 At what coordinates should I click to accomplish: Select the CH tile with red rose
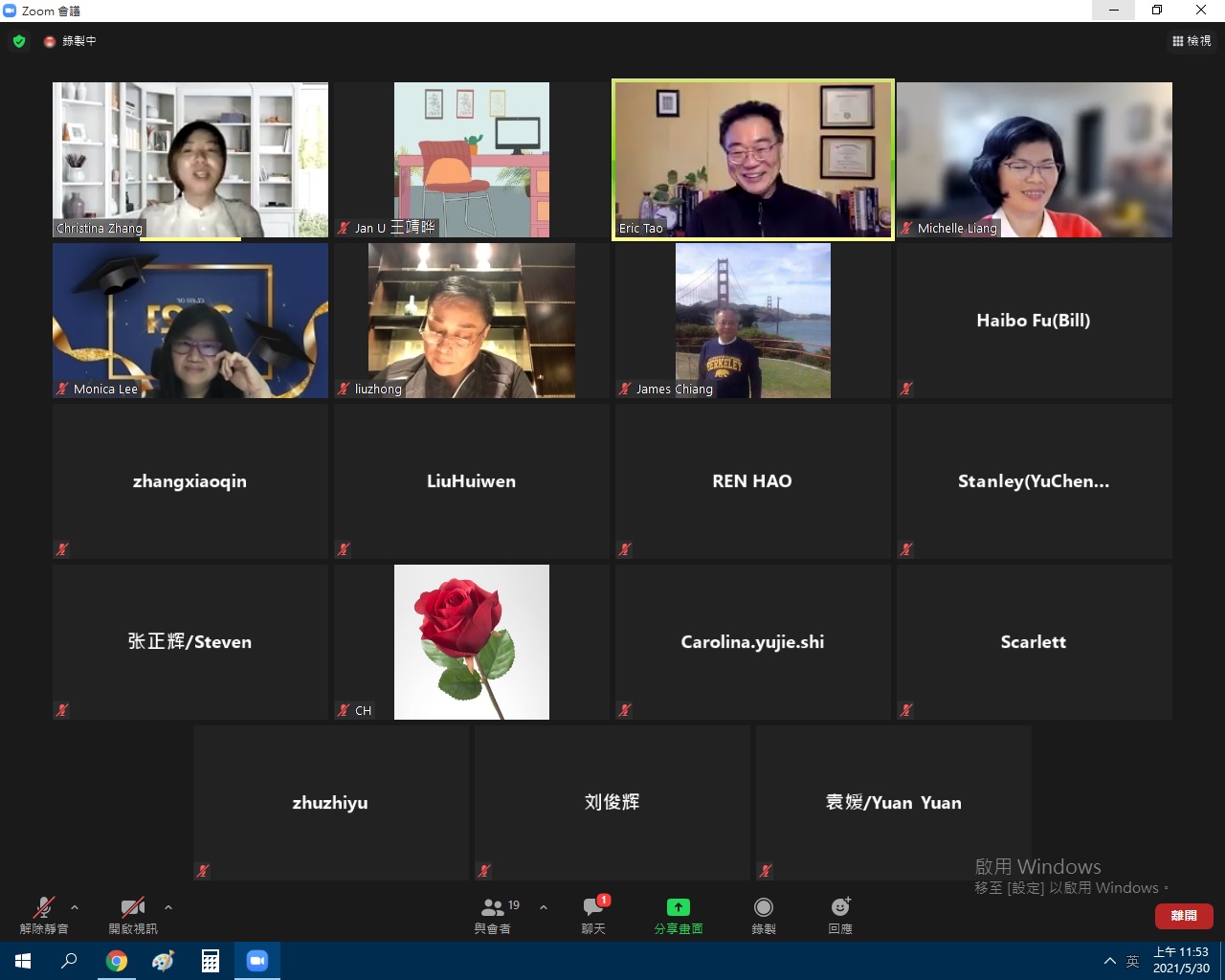[x=471, y=641]
